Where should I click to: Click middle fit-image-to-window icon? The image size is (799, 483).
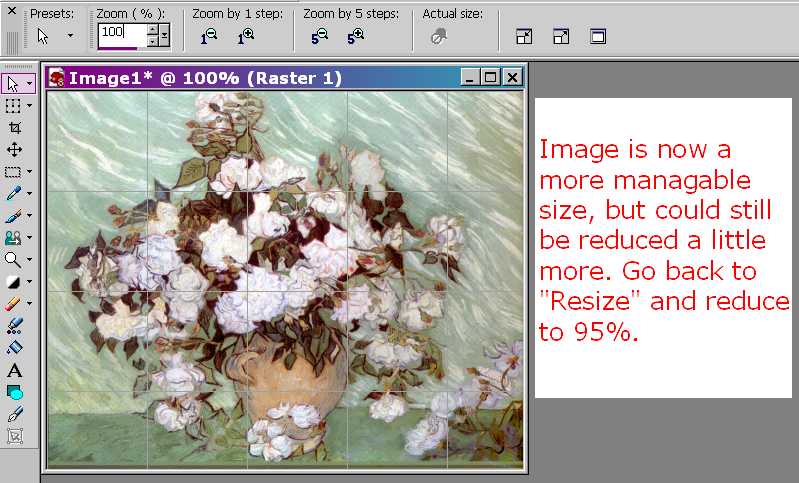pyautogui.click(x=561, y=37)
